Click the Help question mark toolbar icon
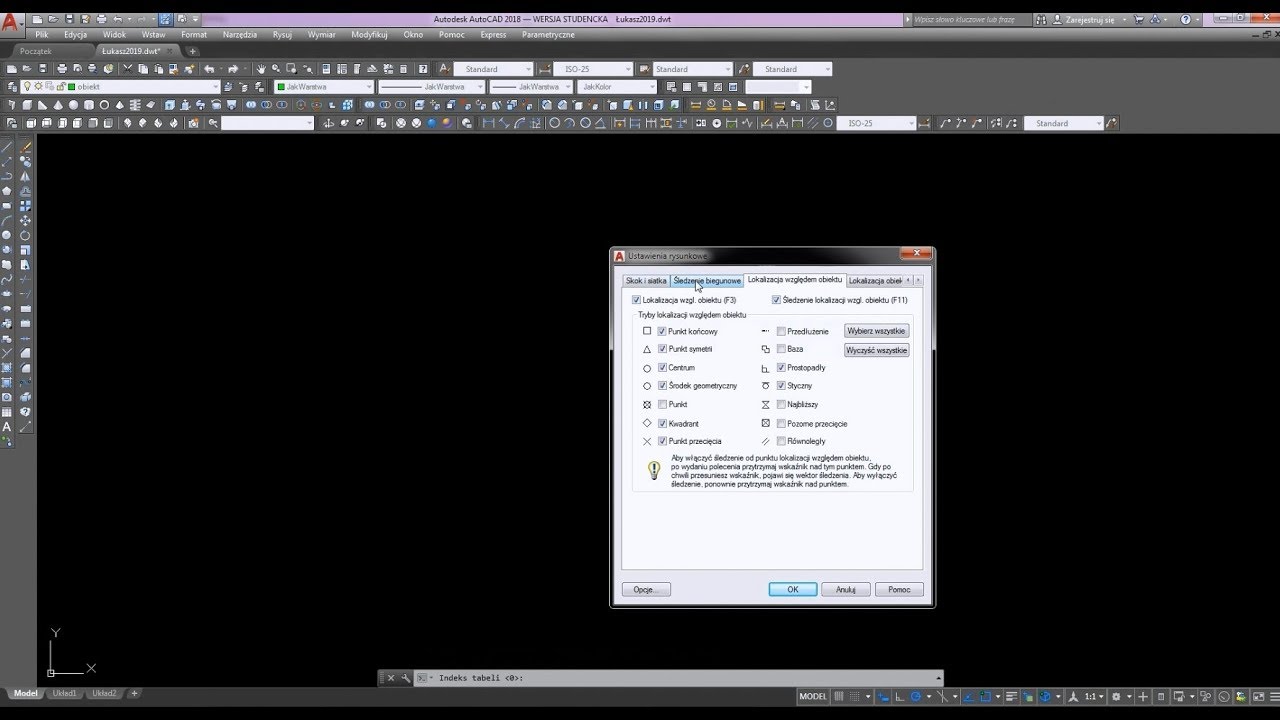The width and height of the screenshot is (1280, 720). (x=423, y=69)
